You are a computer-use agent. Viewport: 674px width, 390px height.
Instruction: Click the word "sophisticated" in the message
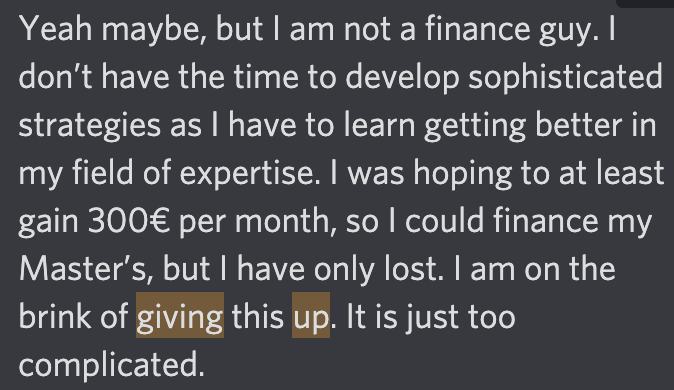565,77
